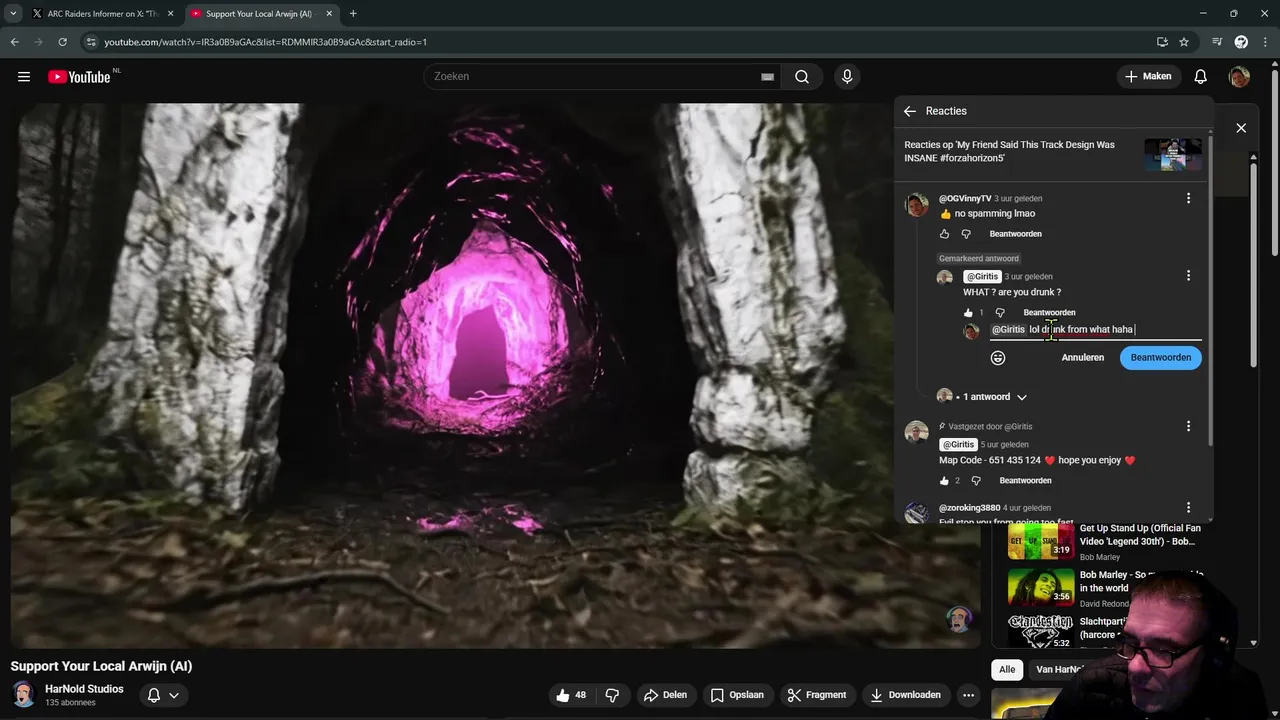The width and height of the screenshot is (1280, 720).
Task: Open more actions ellipsis below video
Action: point(968,695)
